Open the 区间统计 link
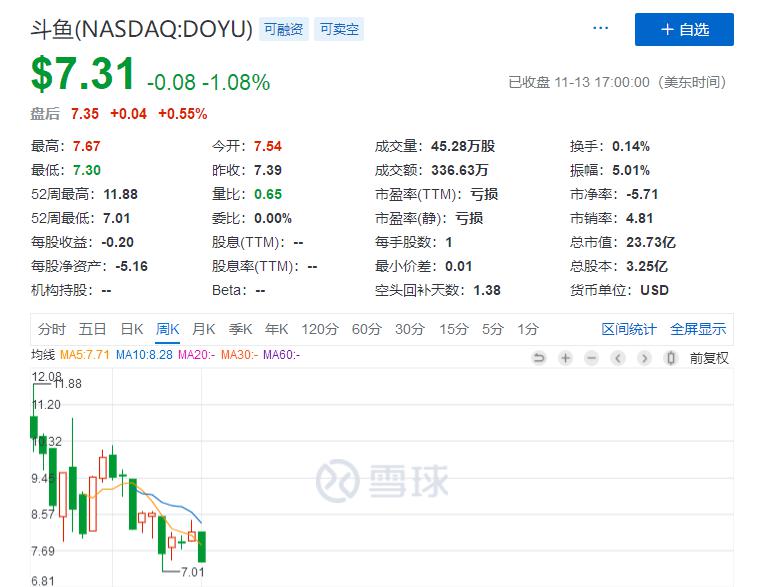The height and width of the screenshot is (587, 761). point(629,329)
